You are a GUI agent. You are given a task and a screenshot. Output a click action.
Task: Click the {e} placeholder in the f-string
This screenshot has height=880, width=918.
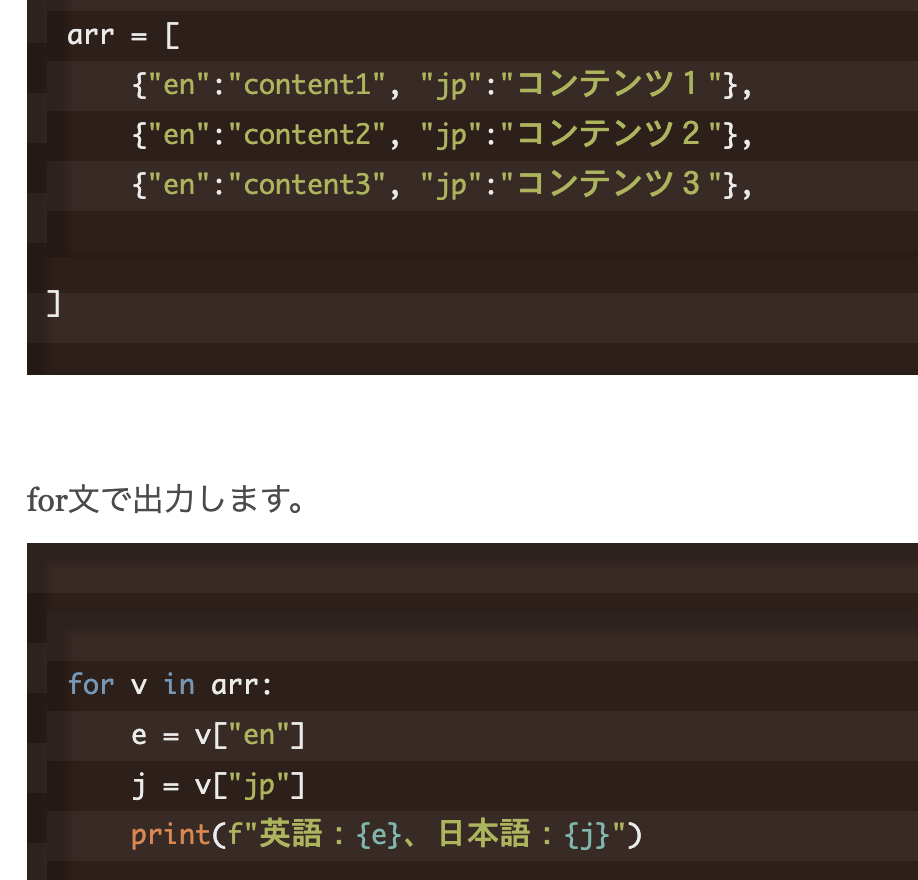(x=377, y=835)
